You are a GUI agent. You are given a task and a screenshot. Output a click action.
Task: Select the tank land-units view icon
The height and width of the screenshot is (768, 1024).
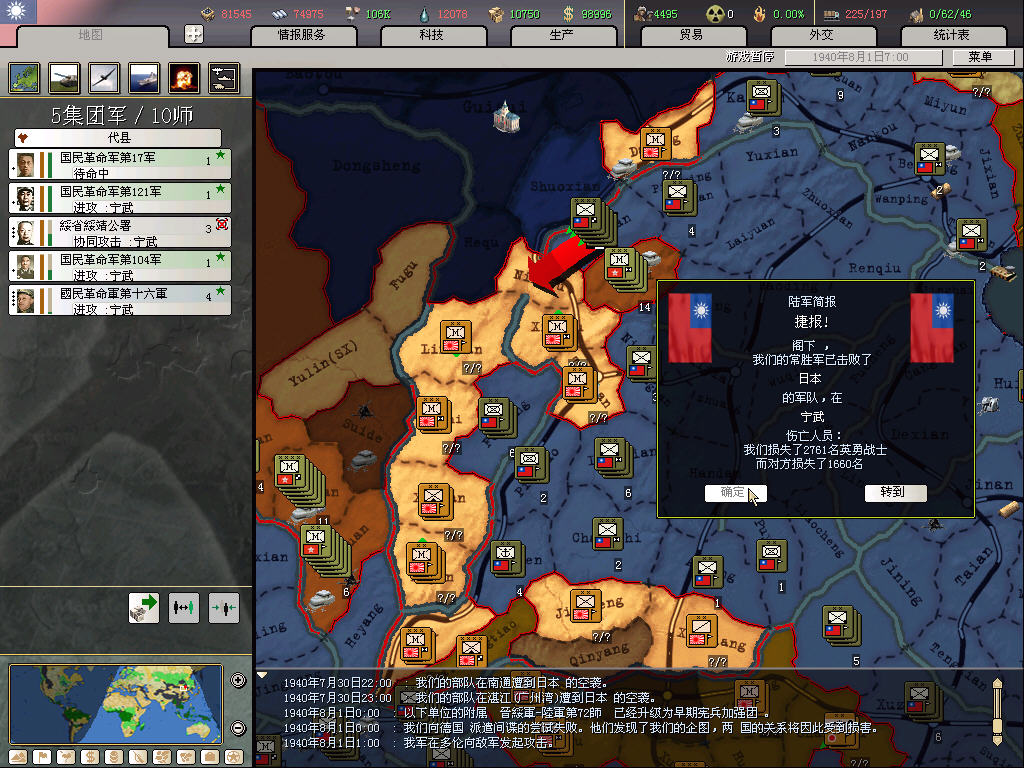coord(64,78)
